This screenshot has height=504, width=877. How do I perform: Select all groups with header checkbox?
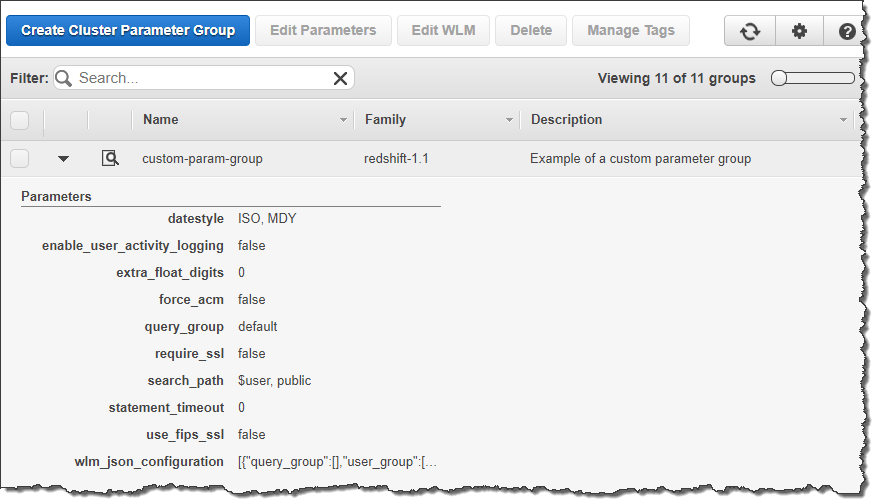(20, 120)
